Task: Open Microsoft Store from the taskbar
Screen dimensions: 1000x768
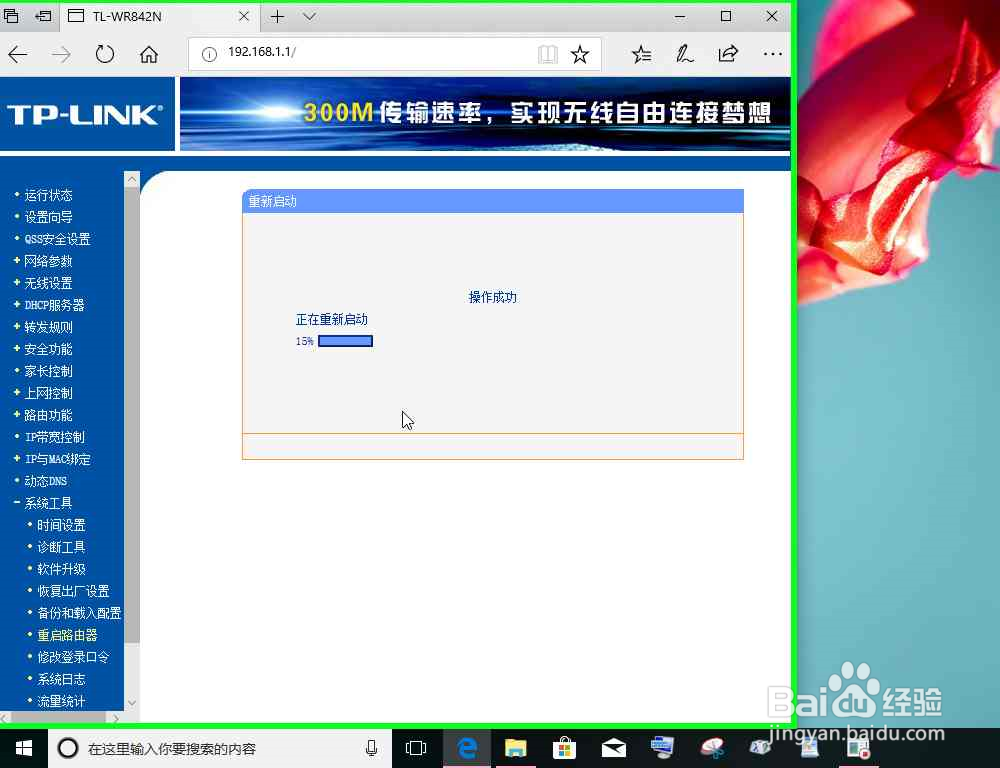Action: click(565, 747)
